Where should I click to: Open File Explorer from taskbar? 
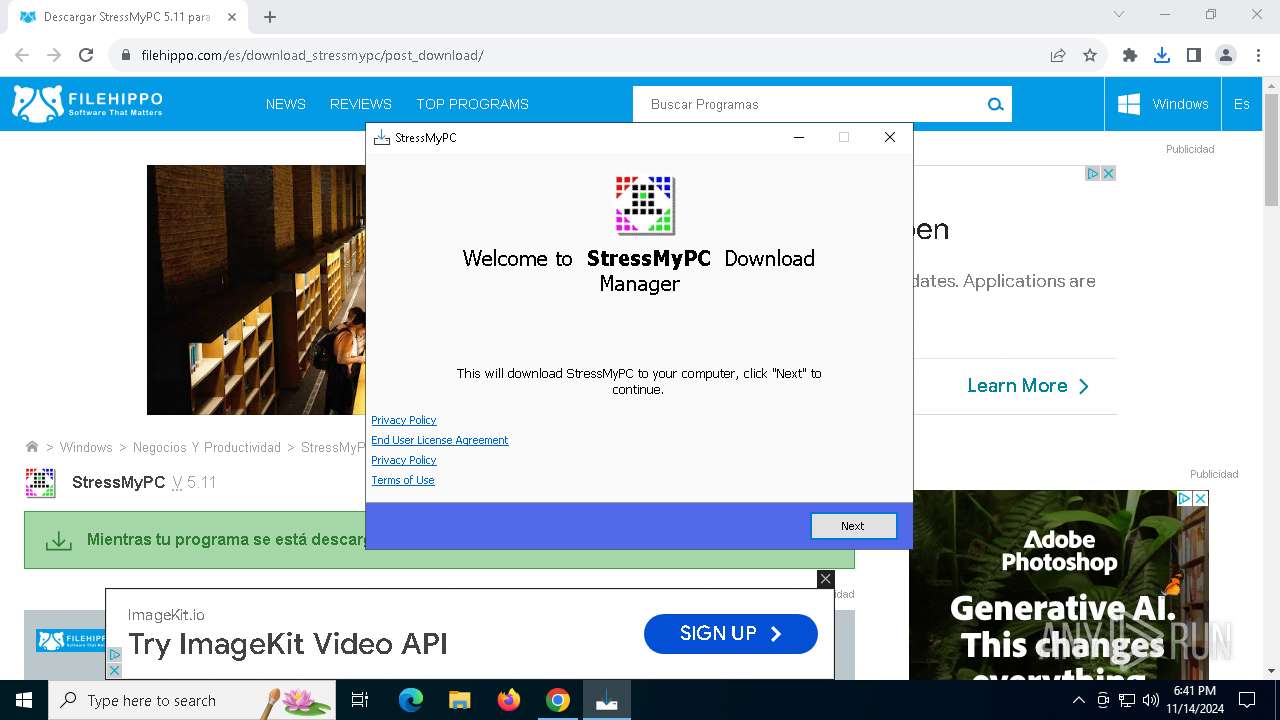pyautogui.click(x=459, y=700)
